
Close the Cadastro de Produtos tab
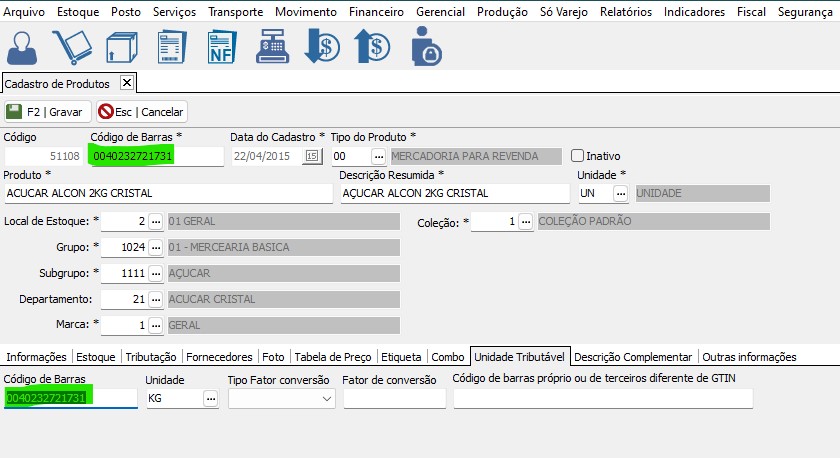127,83
